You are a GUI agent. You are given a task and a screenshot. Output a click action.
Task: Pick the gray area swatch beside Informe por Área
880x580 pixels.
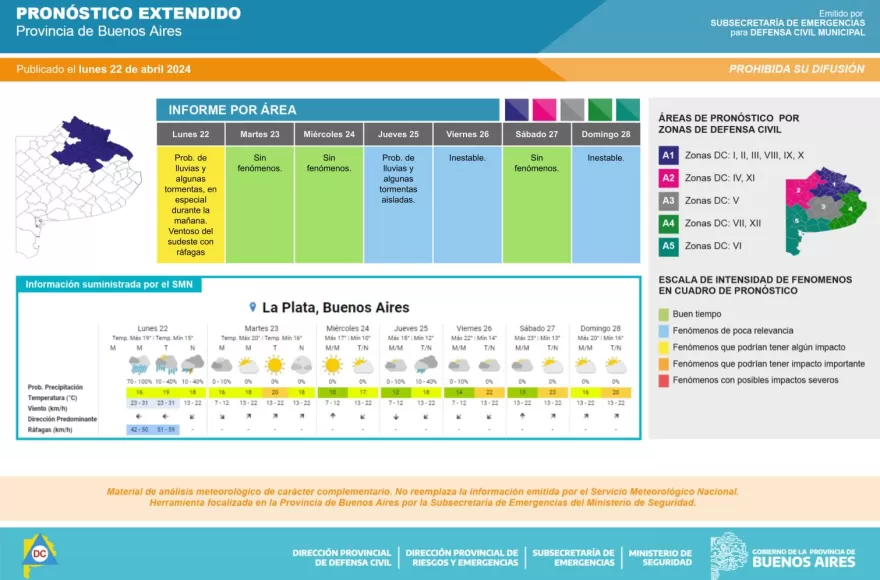pos(572,109)
